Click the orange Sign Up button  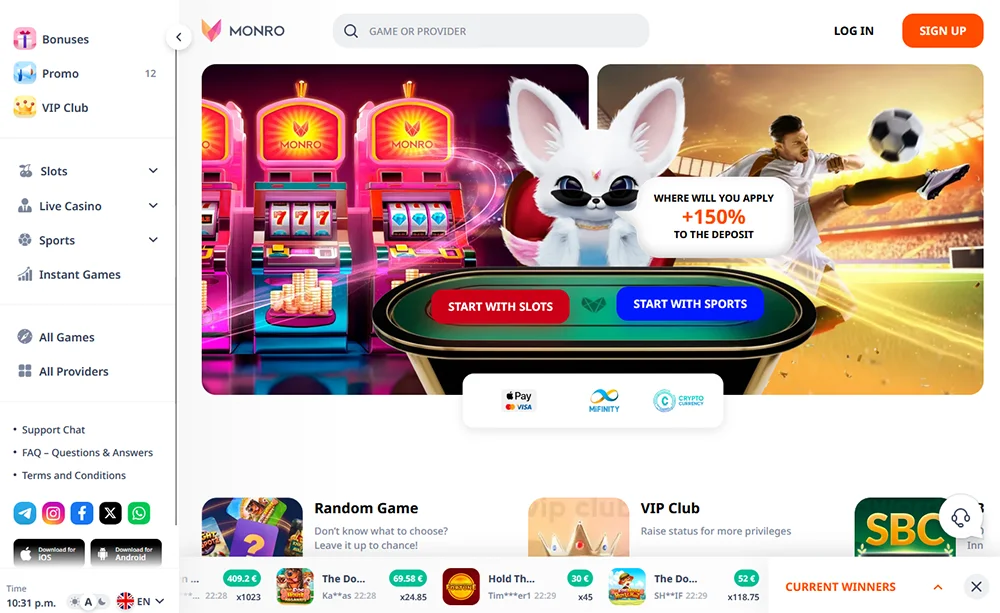[x=943, y=31]
